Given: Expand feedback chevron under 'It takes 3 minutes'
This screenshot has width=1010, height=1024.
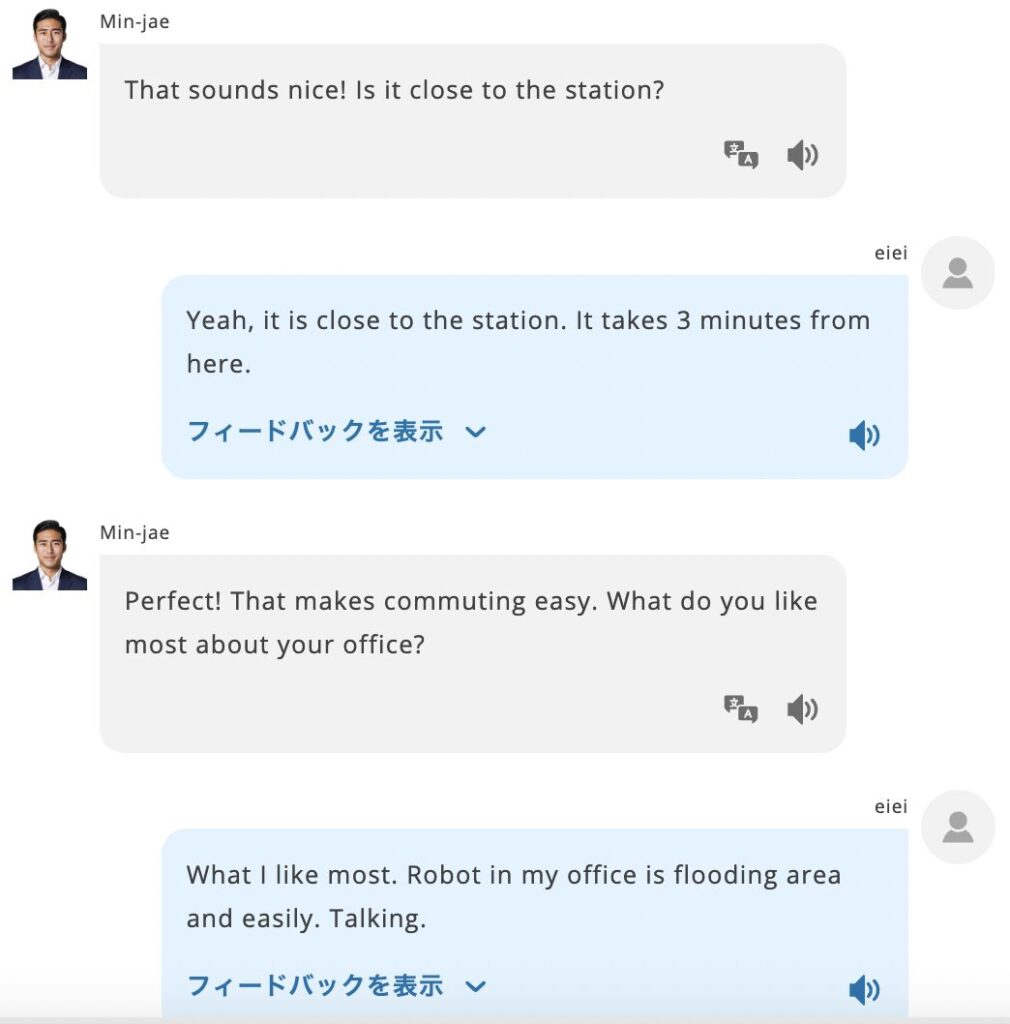Looking at the screenshot, I should (476, 432).
